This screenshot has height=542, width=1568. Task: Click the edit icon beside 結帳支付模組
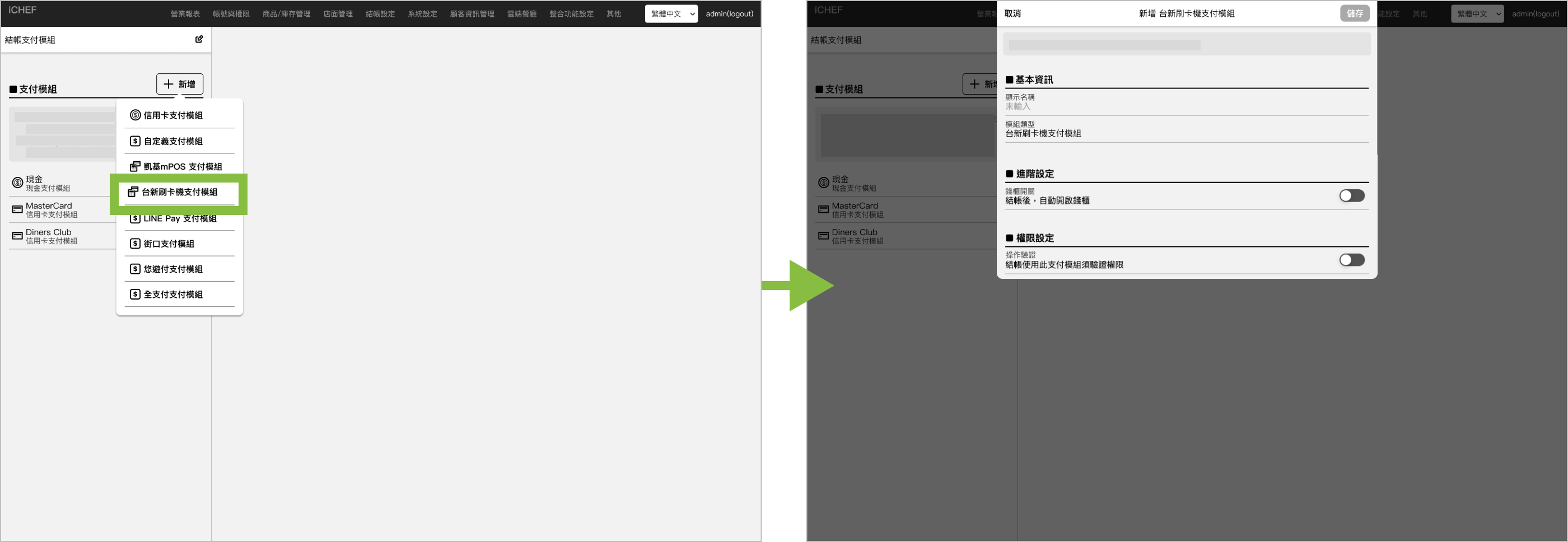199,39
